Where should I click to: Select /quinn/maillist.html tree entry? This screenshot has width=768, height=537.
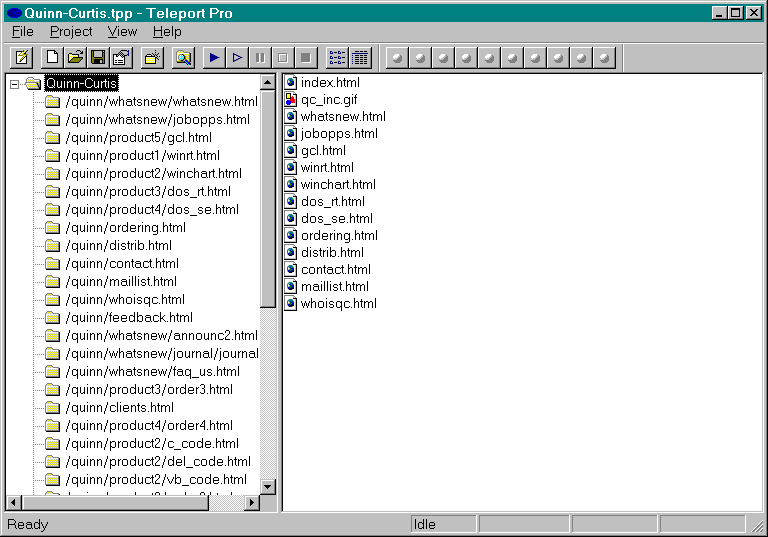tap(121, 282)
